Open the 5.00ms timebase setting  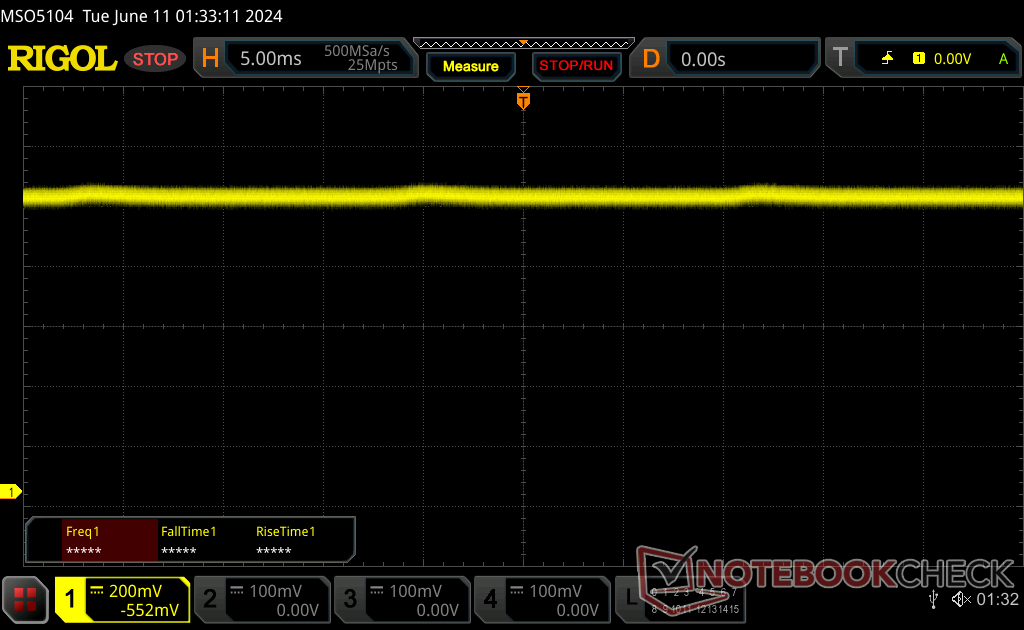click(270, 59)
